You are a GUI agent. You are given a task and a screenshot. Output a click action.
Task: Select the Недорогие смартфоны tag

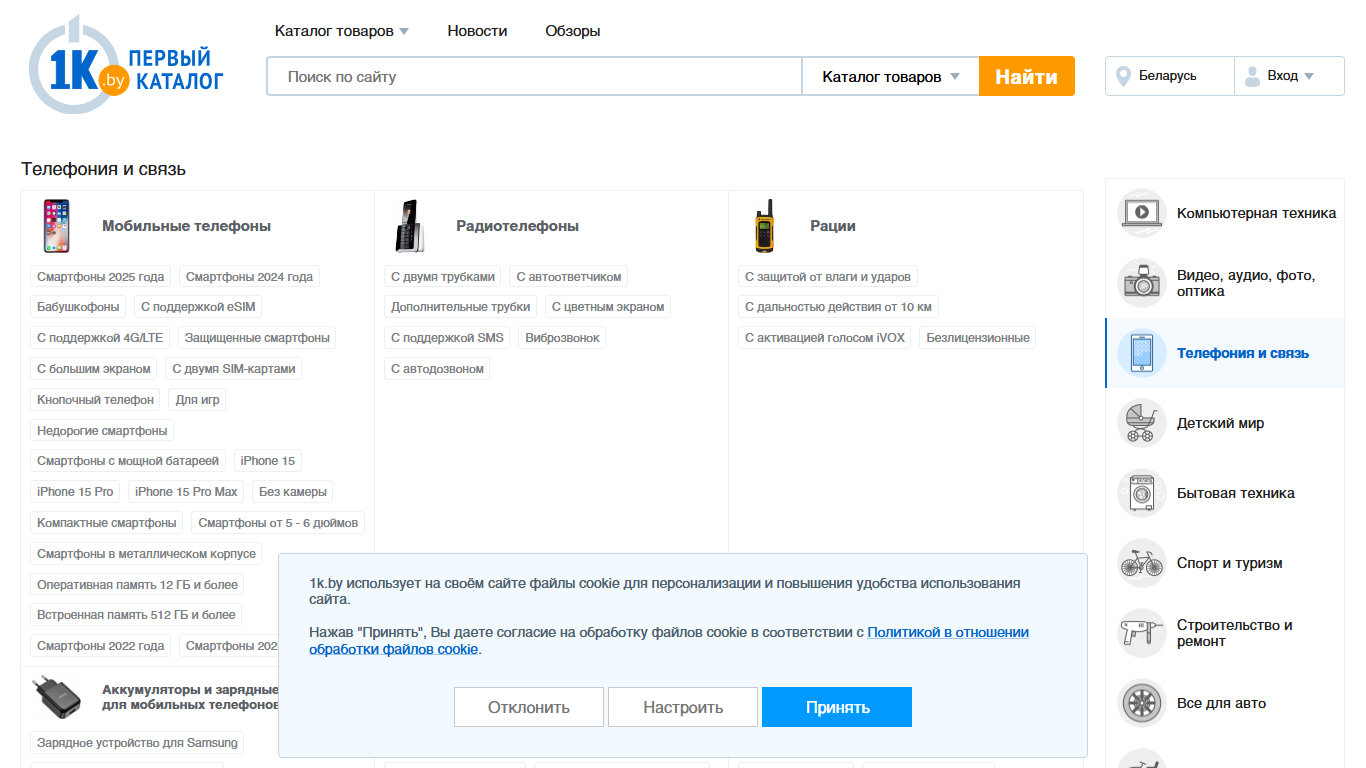102,431
